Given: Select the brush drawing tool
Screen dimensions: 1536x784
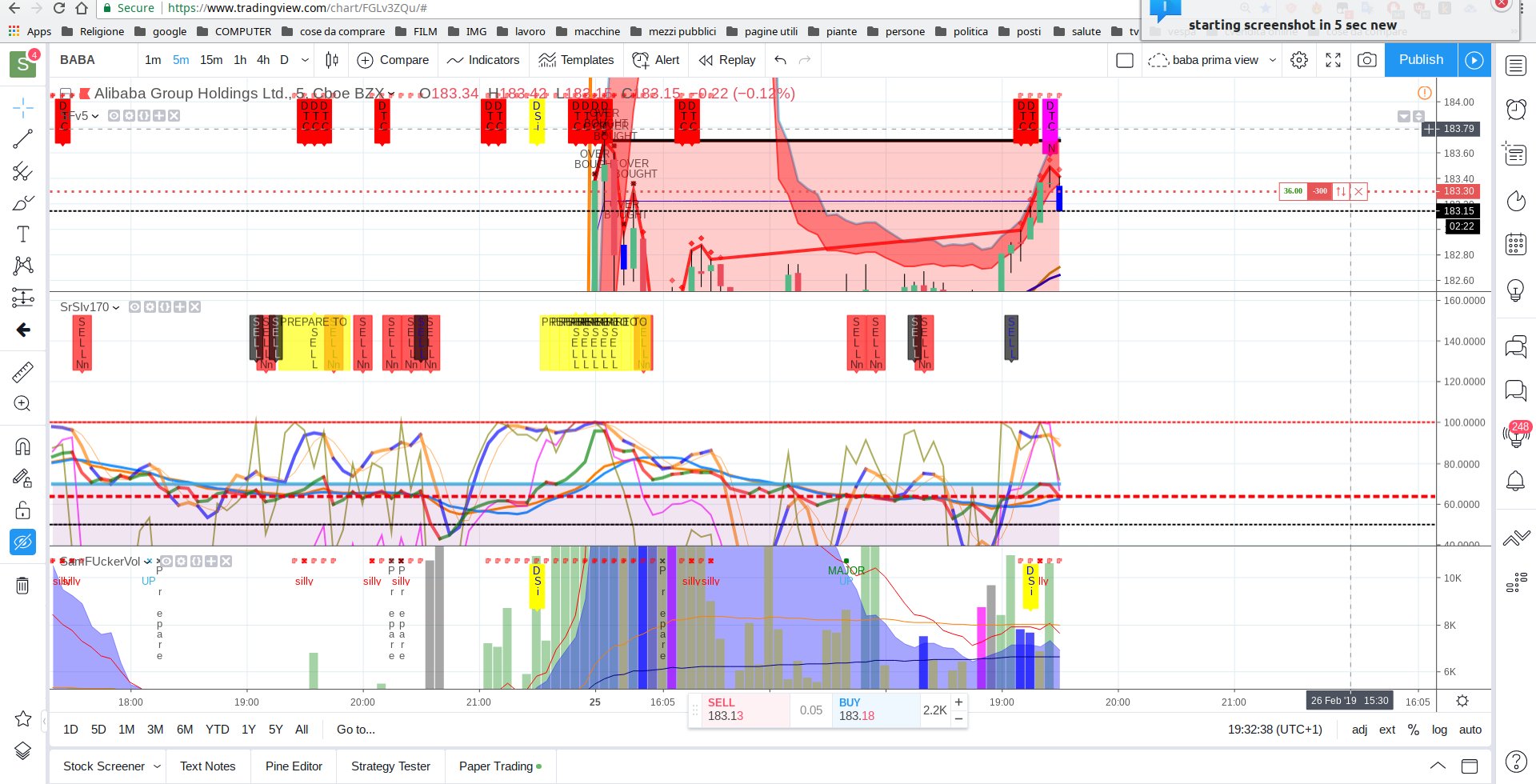Looking at the screenshot, I should [23, 202].
